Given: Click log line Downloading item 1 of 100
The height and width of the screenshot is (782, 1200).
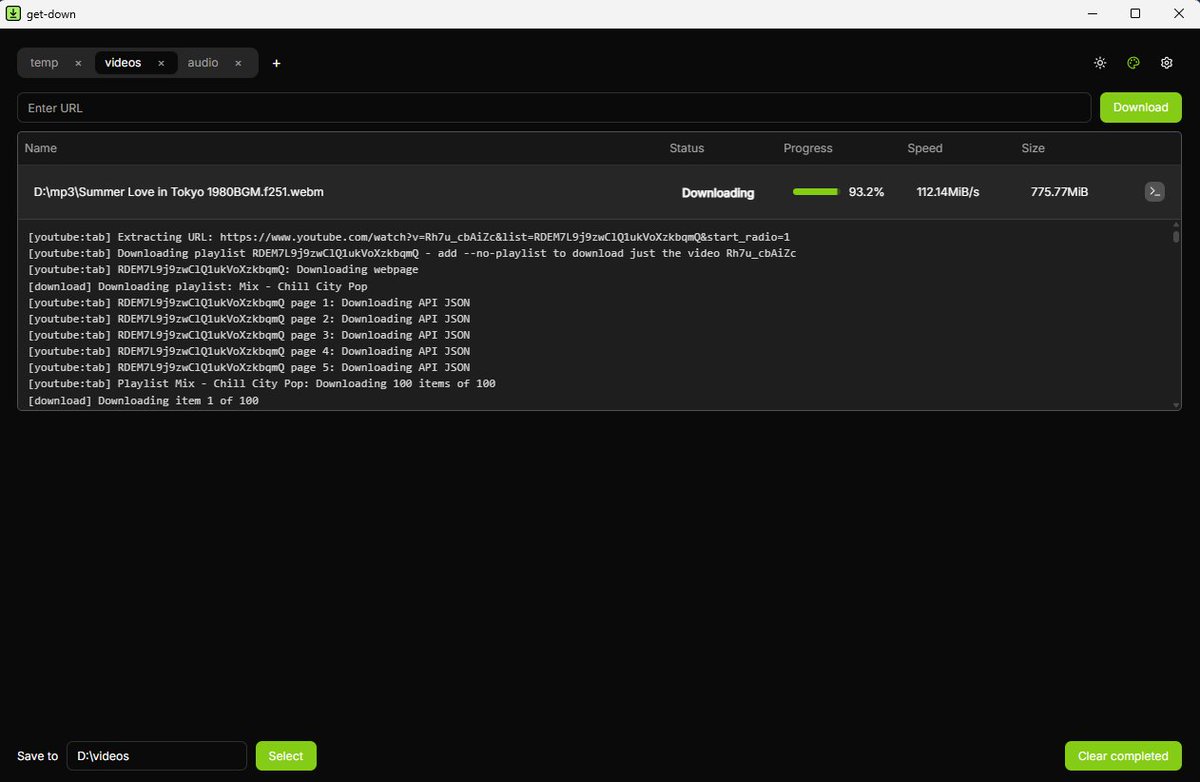Looking at the screenshot, I should tap(143, 400).
